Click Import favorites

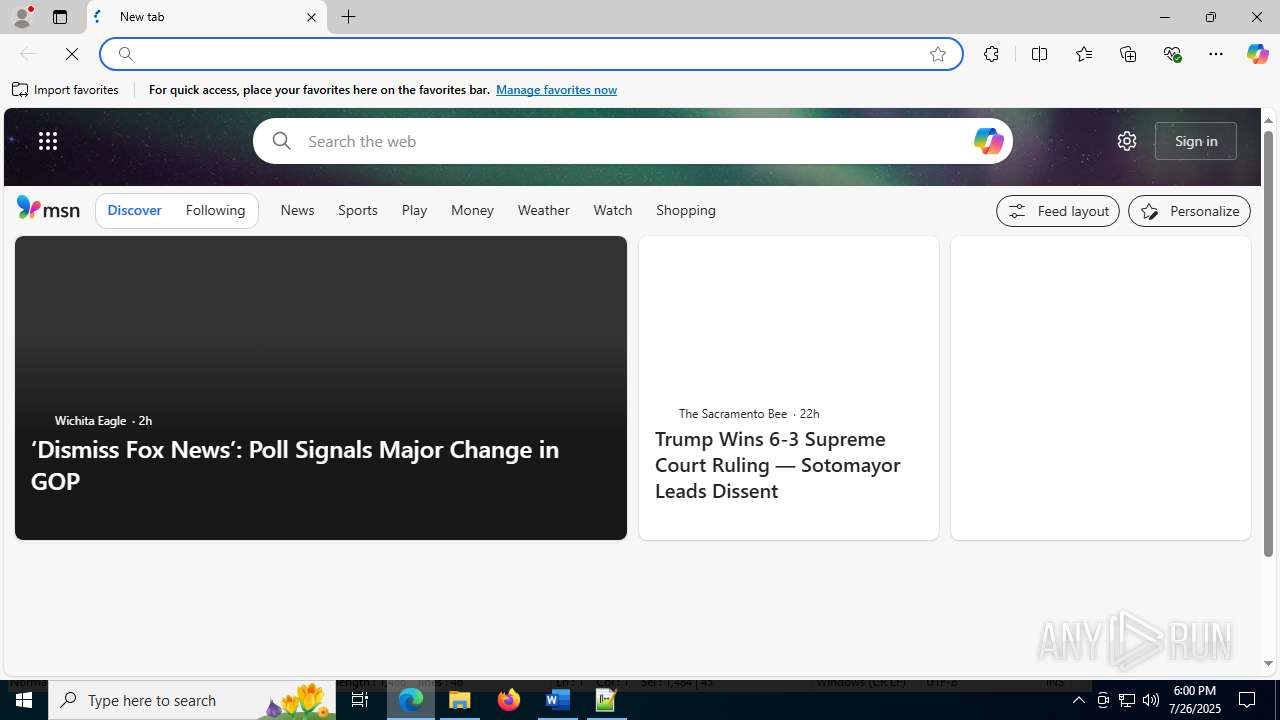(66, 90)
